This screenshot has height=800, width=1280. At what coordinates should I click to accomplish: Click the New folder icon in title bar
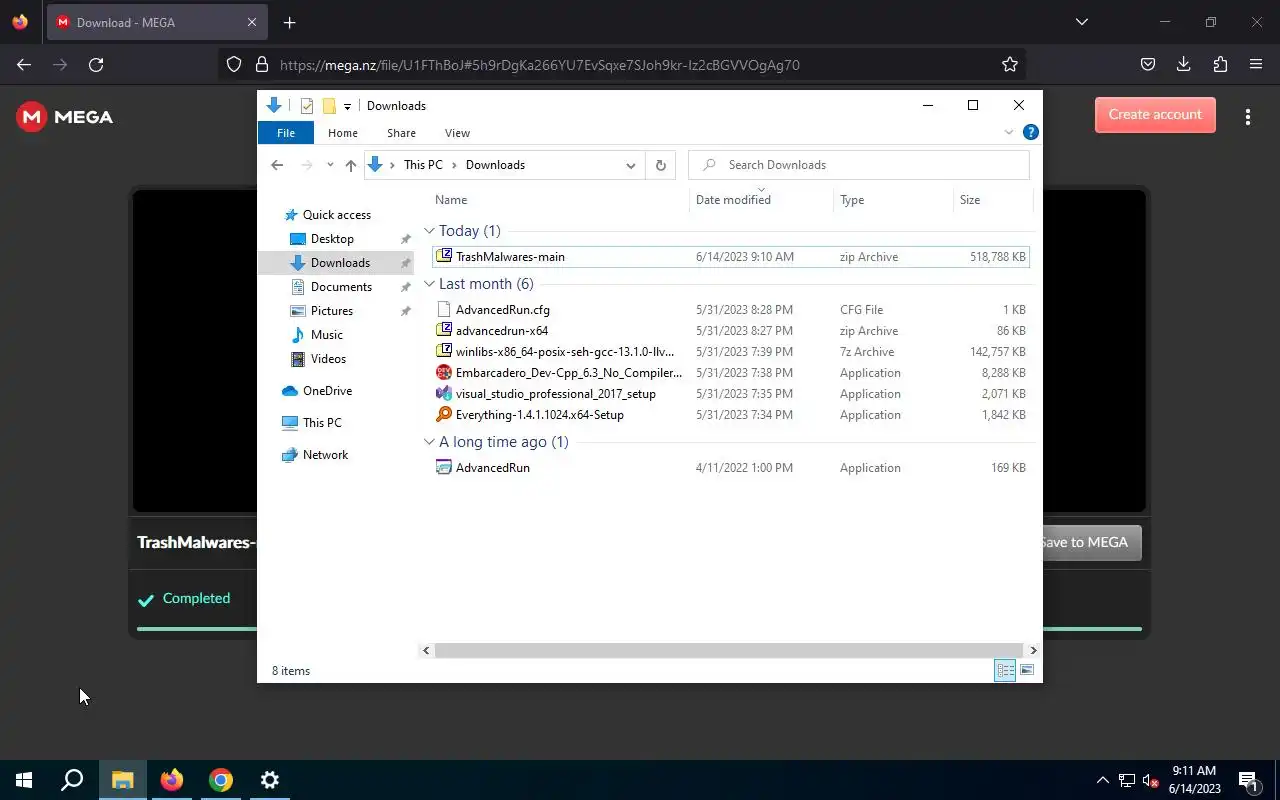coord(329,106)
